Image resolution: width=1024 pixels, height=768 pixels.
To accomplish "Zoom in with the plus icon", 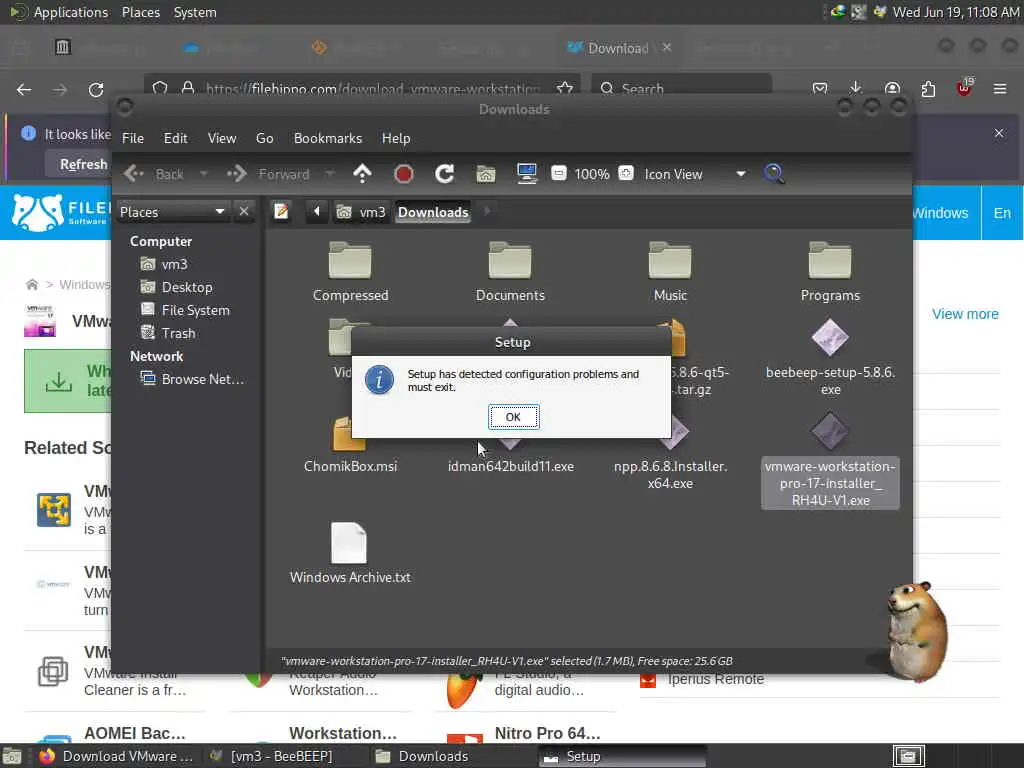I will click(x=626, y=174).
